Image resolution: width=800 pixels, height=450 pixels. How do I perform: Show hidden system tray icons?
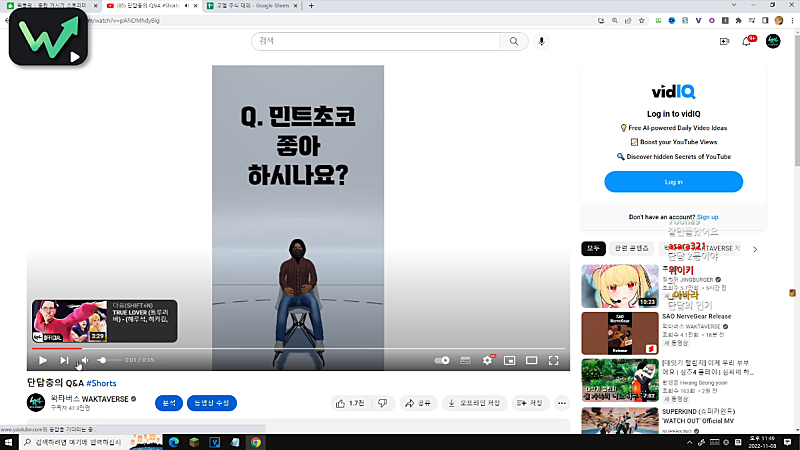(x=689, y=442)
